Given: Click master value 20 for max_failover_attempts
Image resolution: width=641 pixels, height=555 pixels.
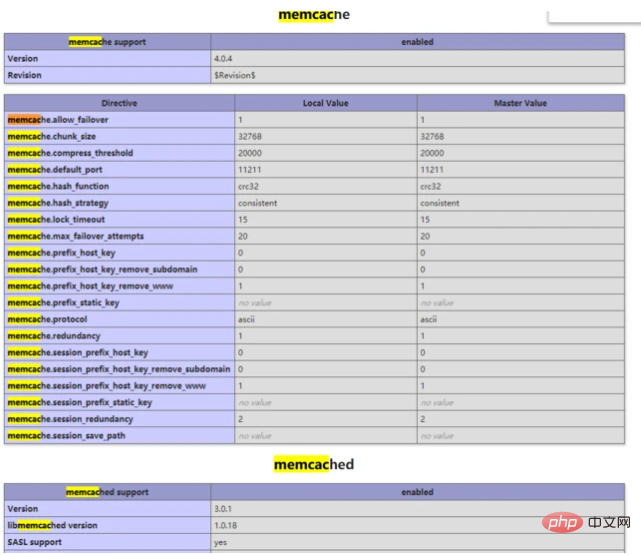Looking at the screenshot, I should tap(425, 237).
